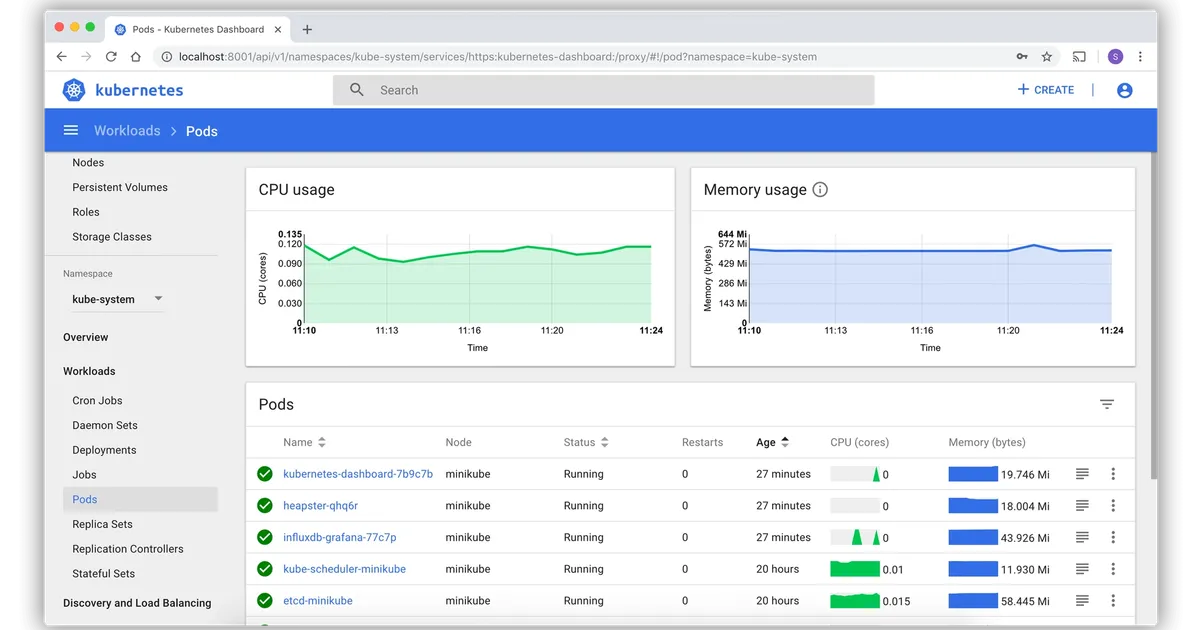Open the navigation hamburger menu
This screenshot has width=1200, height=630.
(x=70, y=130)
